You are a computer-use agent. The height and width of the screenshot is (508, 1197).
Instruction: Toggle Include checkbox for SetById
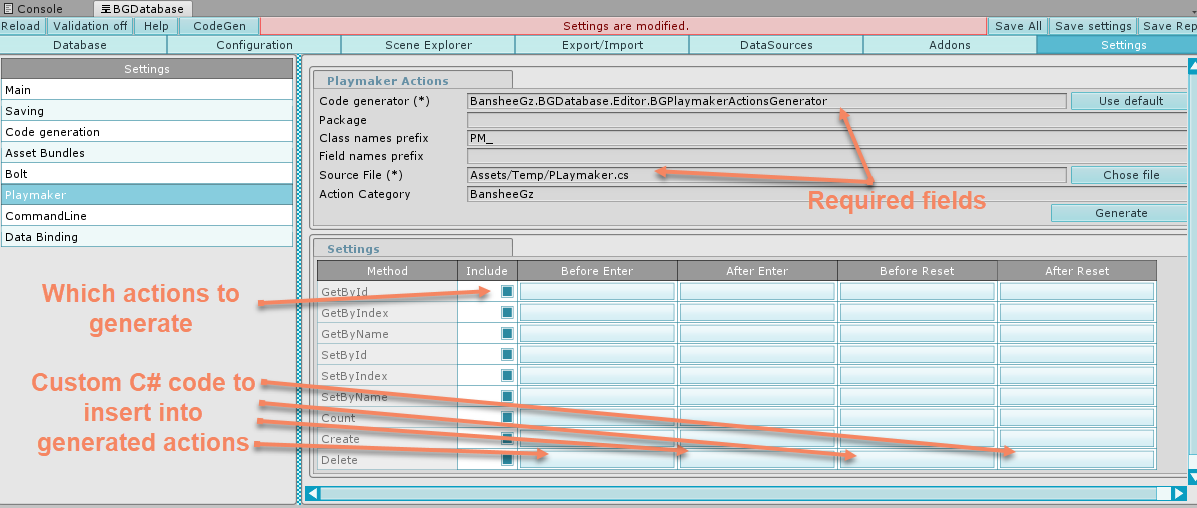507,354
